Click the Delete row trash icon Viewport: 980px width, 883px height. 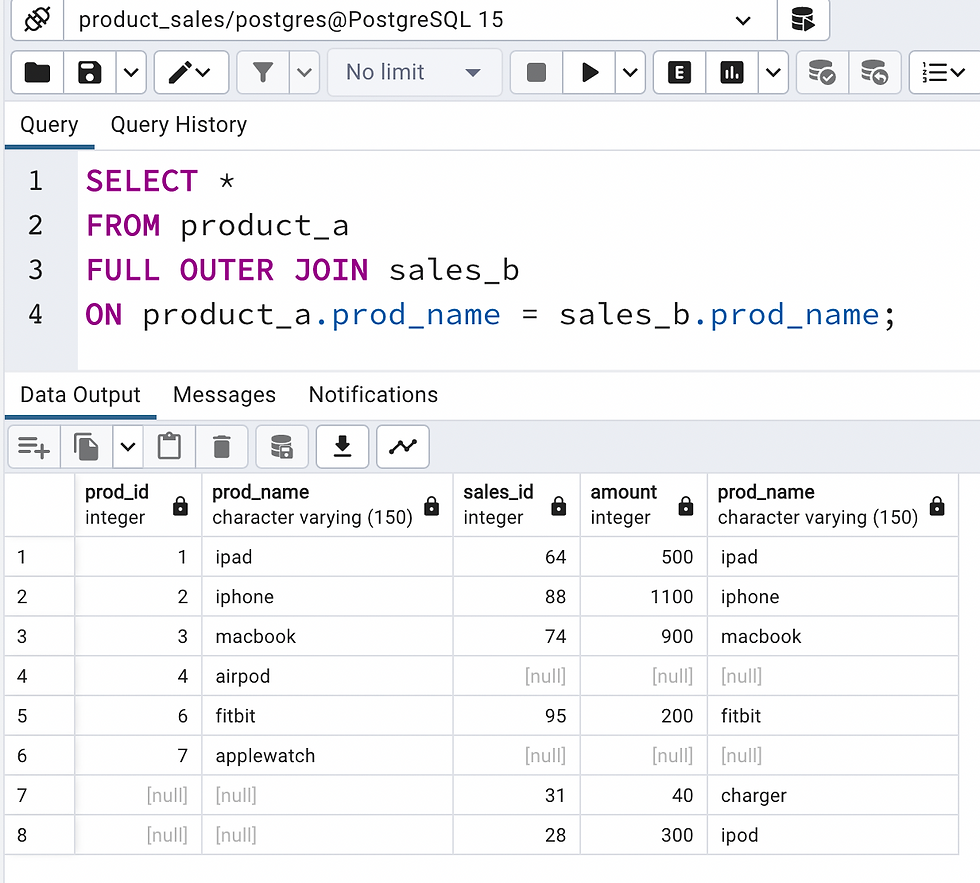pos(222,447)
